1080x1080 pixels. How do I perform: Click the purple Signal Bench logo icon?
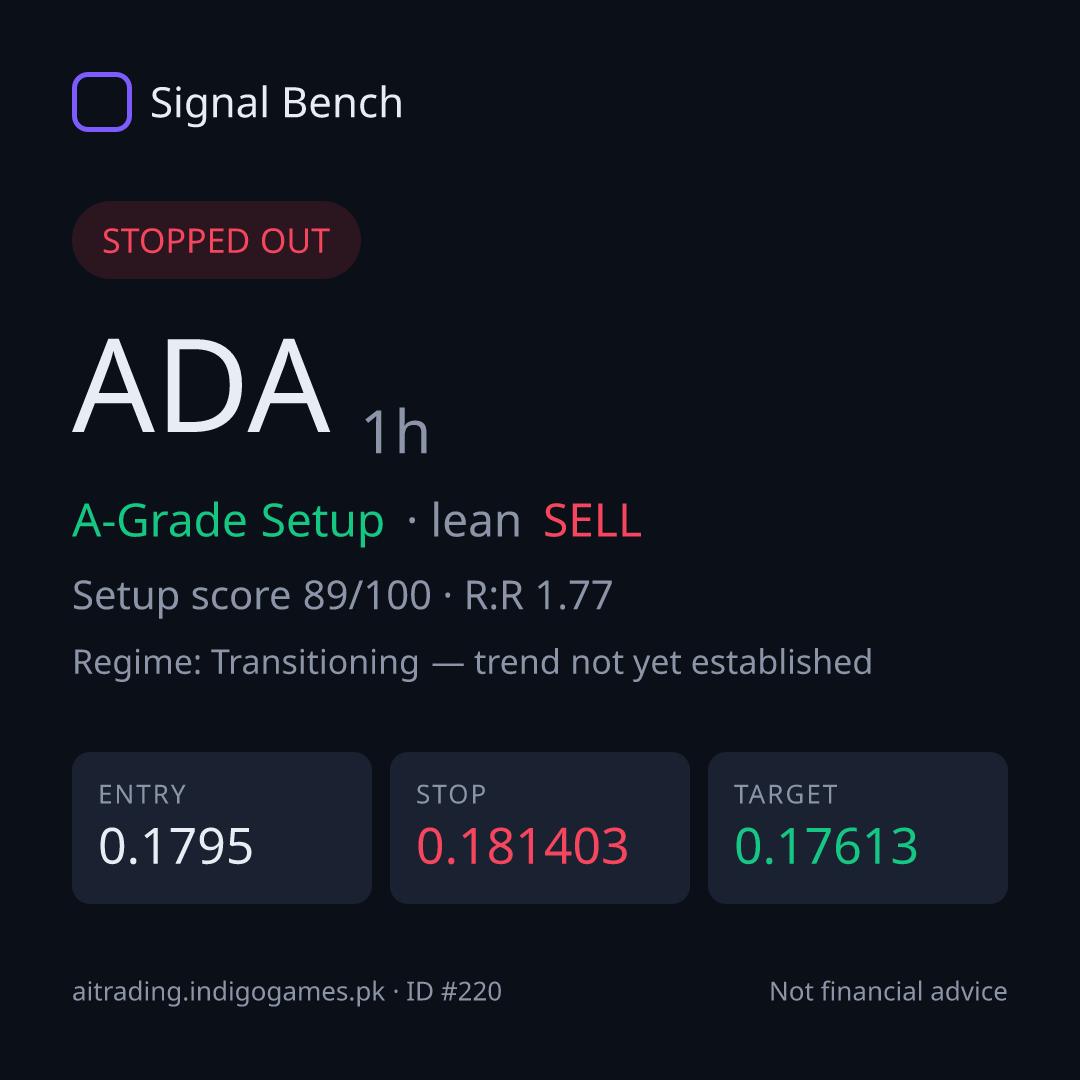click(x=102, y=102)
